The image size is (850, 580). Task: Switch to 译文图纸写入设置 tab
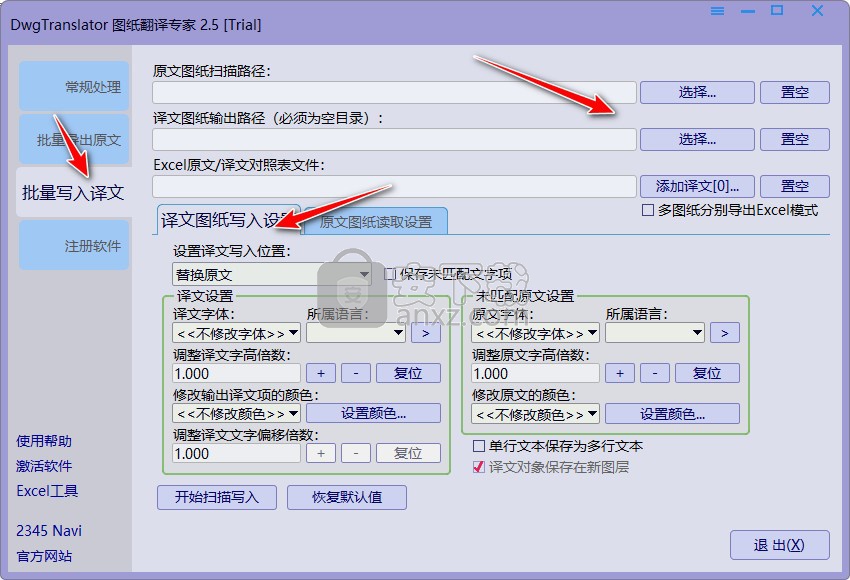(x=228, y=220)
